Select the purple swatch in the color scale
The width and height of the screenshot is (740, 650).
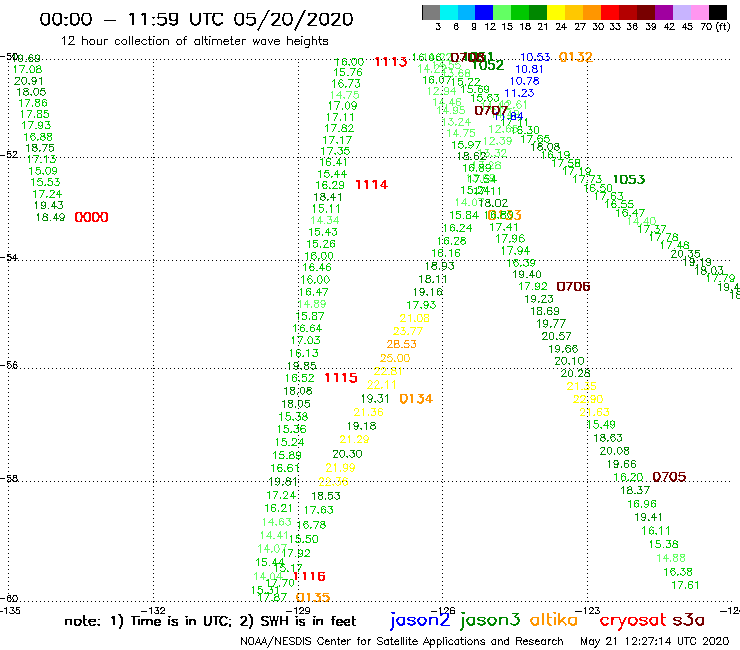[664, 12]
